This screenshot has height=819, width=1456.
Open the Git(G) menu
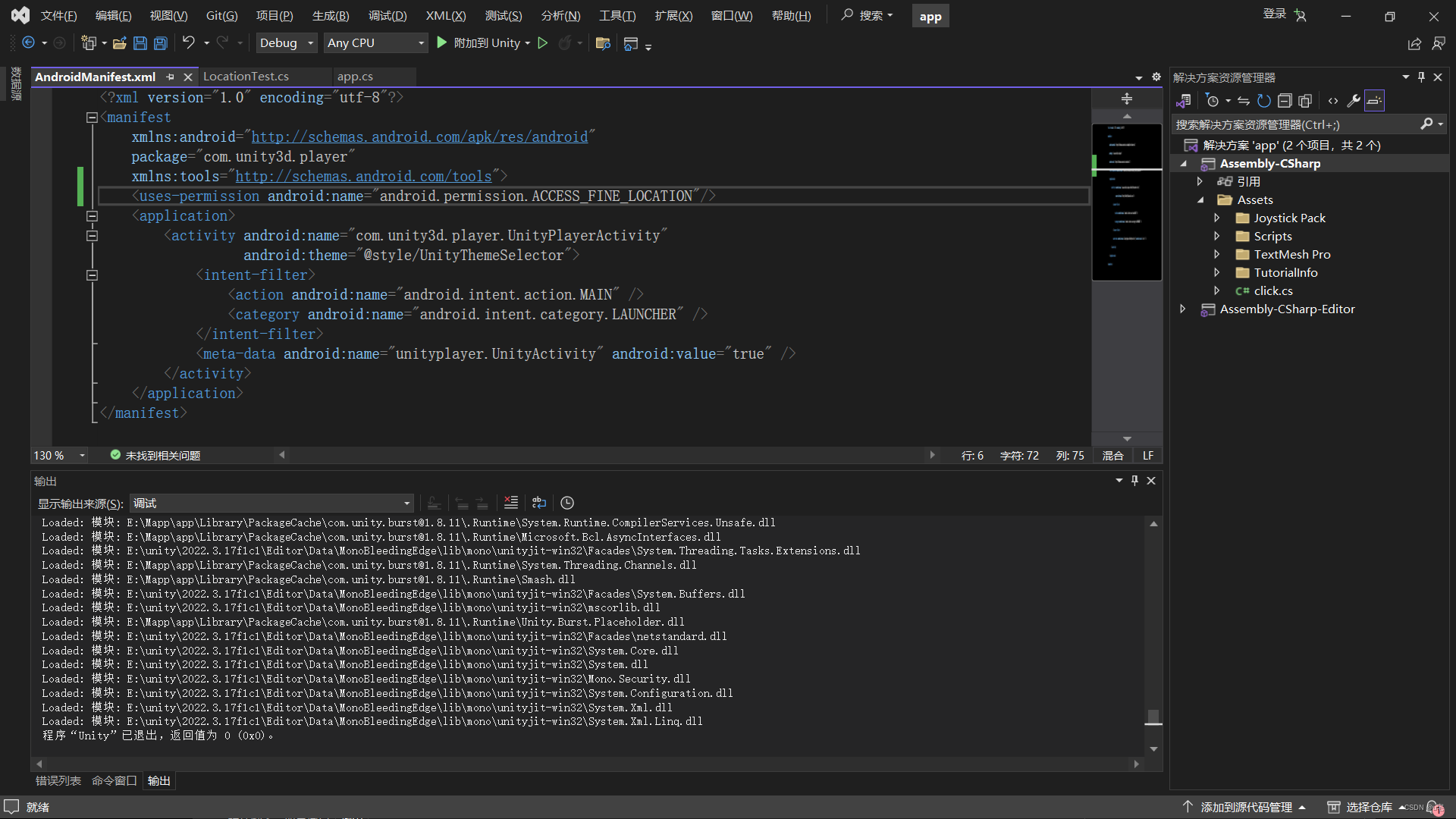[221, 16]
